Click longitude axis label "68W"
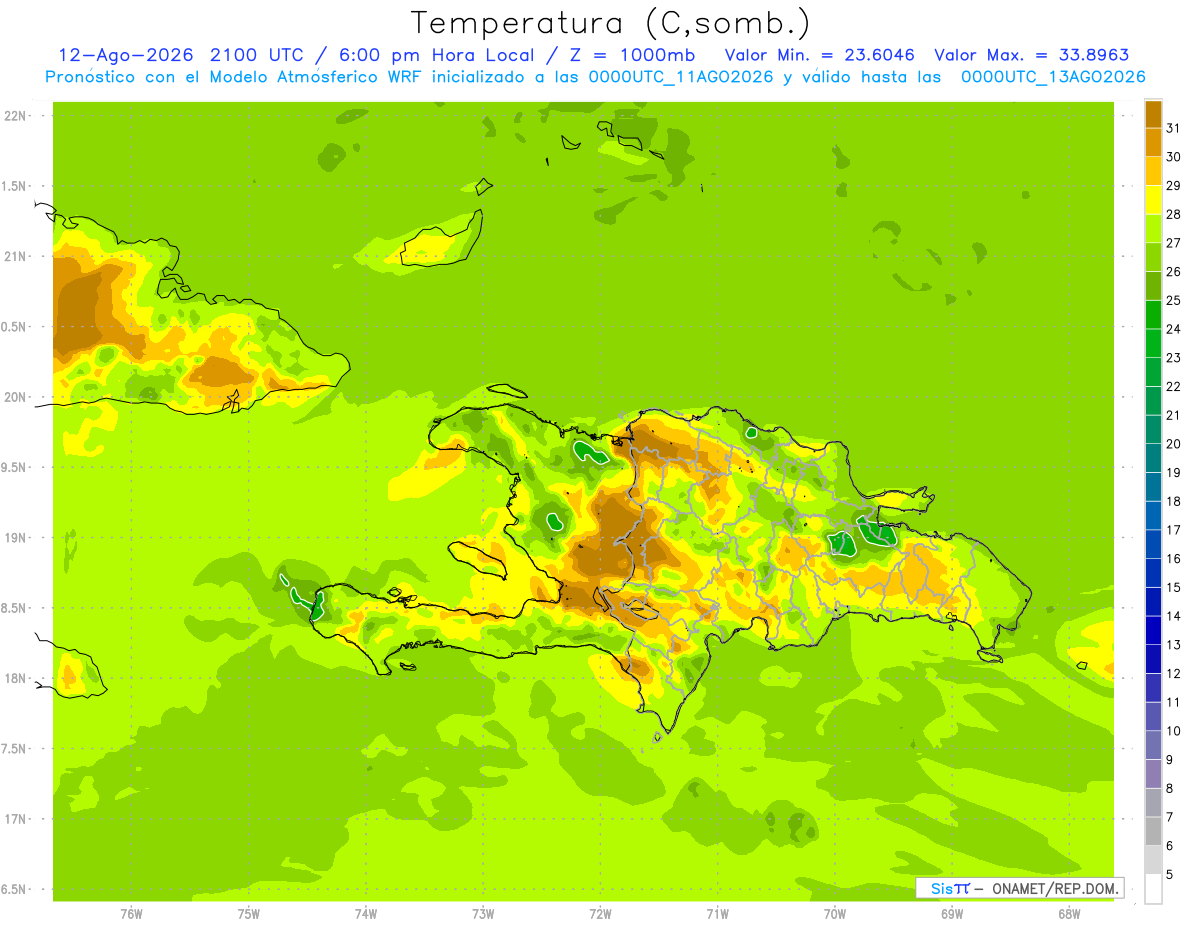Image resolution: width=1200 pixels, height=927 pixels. pos(1068,914)
